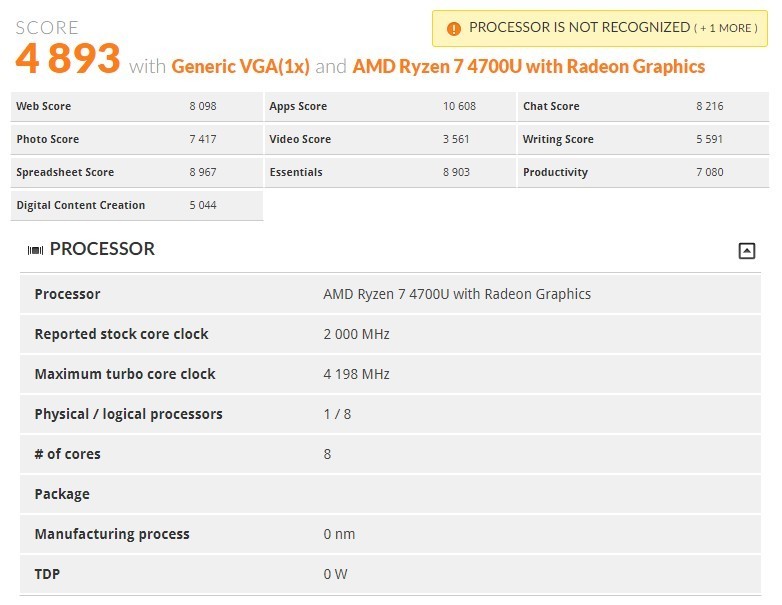
Task: Click the processor chip icon
Action: click(x=35, y=250)
